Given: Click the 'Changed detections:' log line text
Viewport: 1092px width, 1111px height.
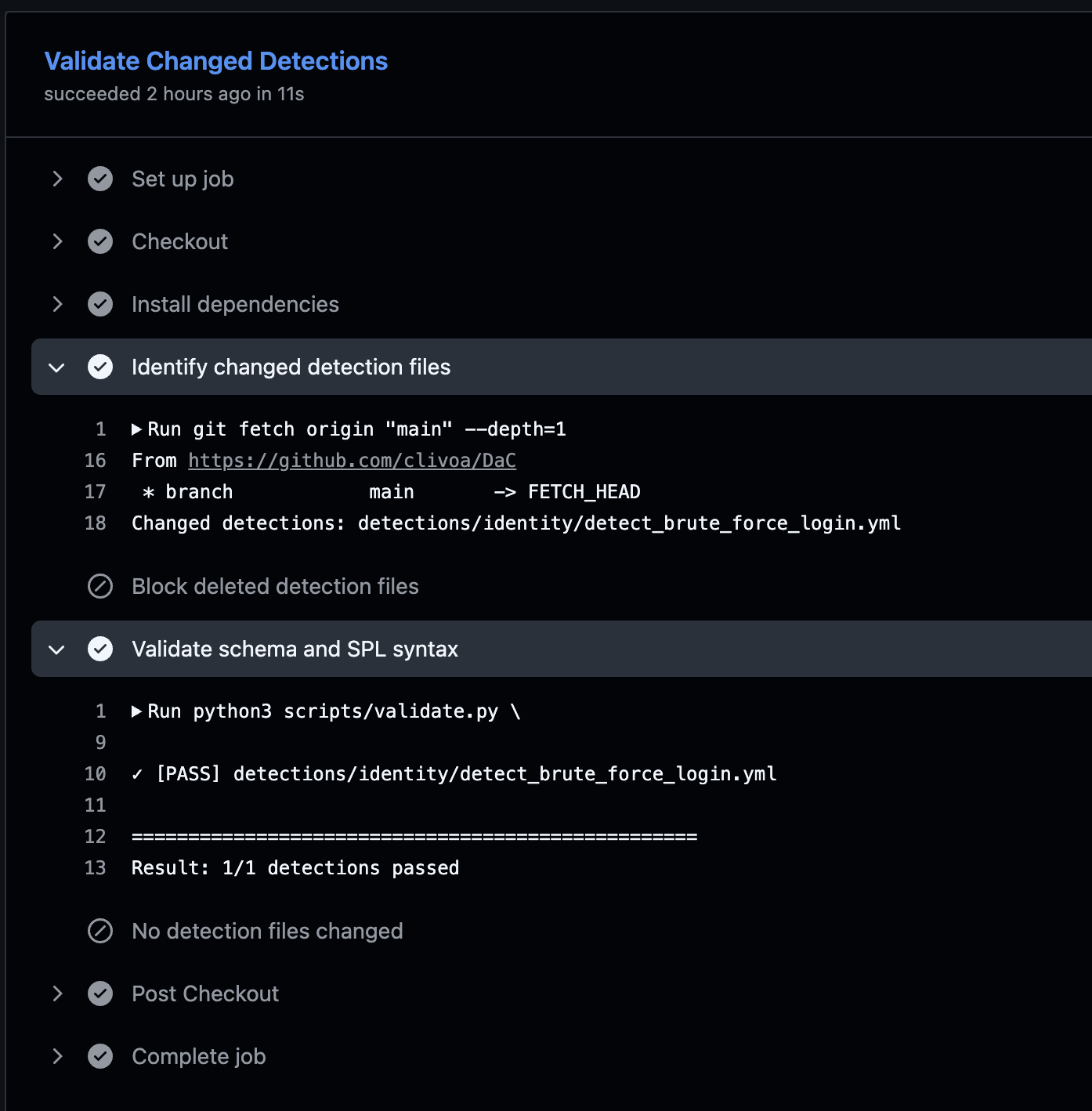Looking at the screenshot, I should click(516, 523).
